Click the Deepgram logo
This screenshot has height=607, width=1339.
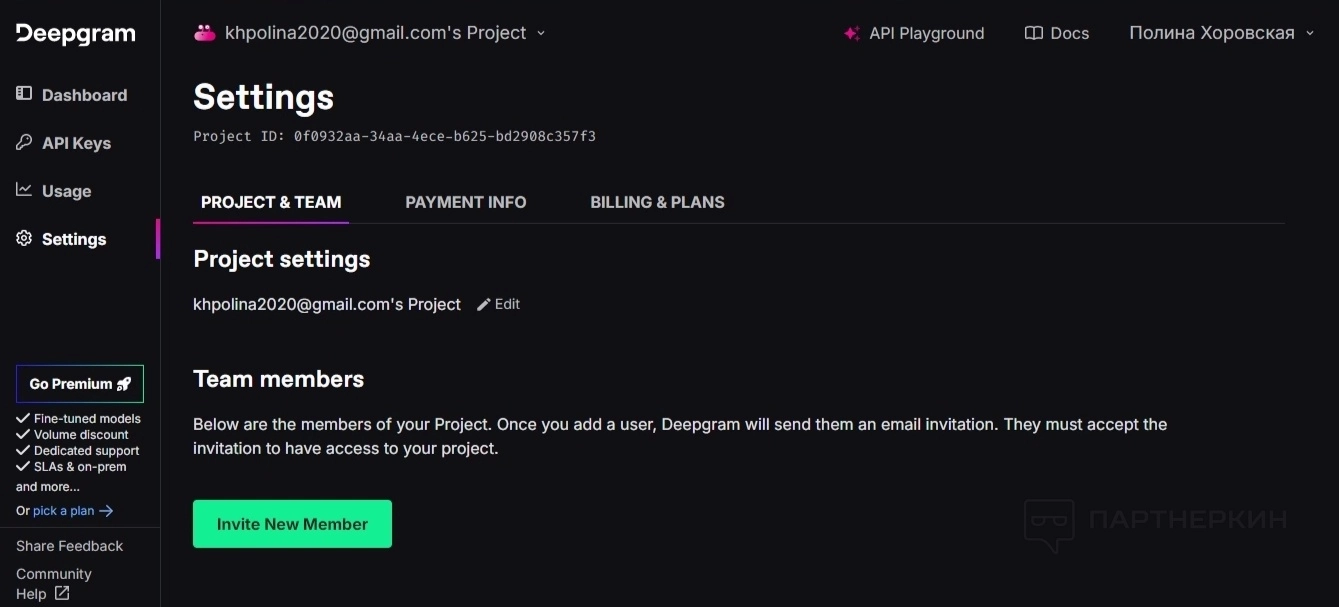pyautogui.click(x=76, y=34)
